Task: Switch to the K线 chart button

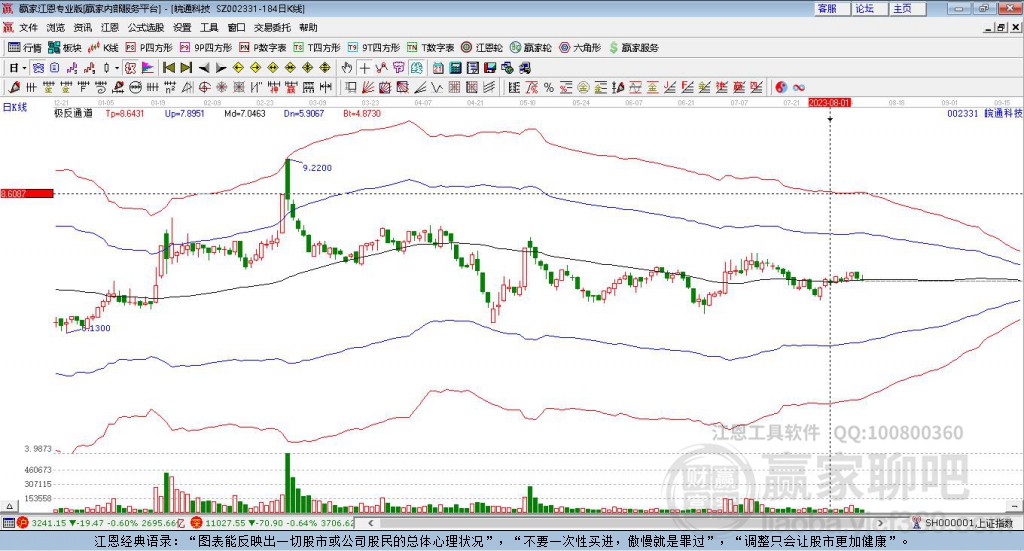Action: 103,48
